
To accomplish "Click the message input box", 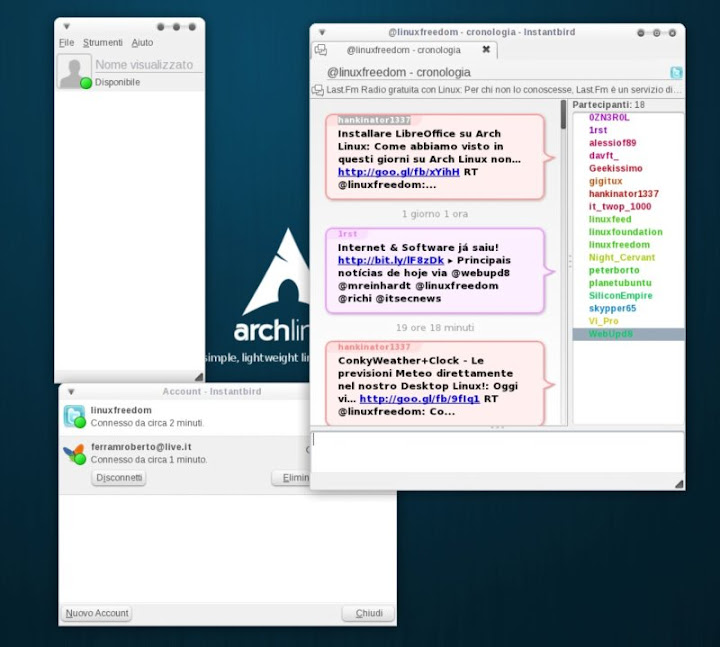I will click(498, 452).
